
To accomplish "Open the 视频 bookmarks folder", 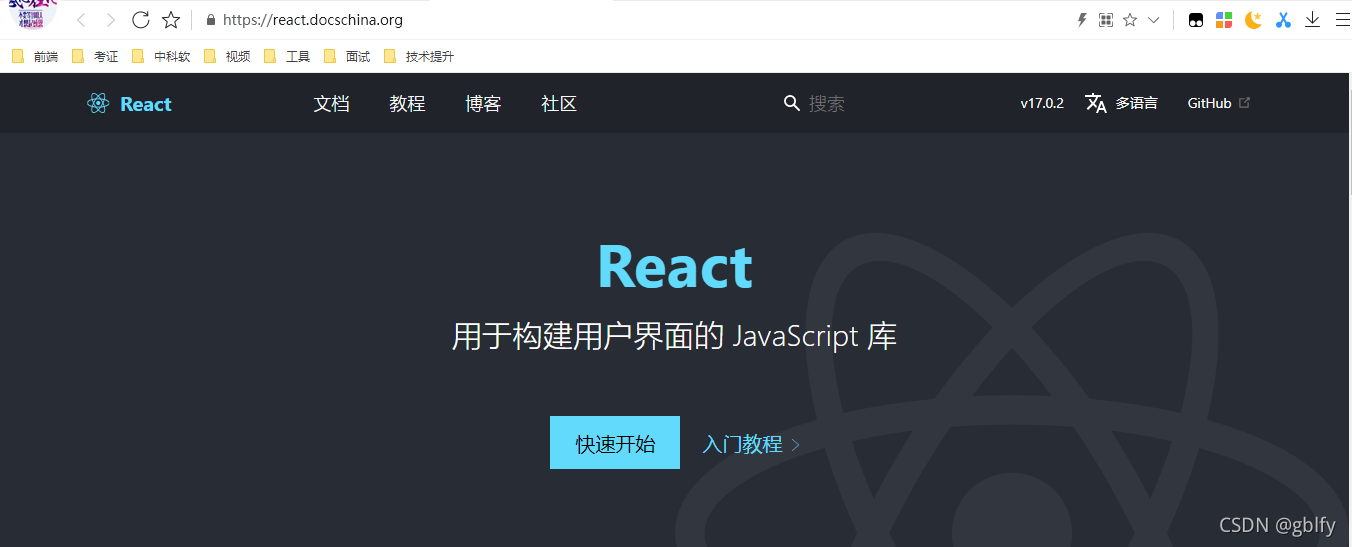I will (227, 57).
